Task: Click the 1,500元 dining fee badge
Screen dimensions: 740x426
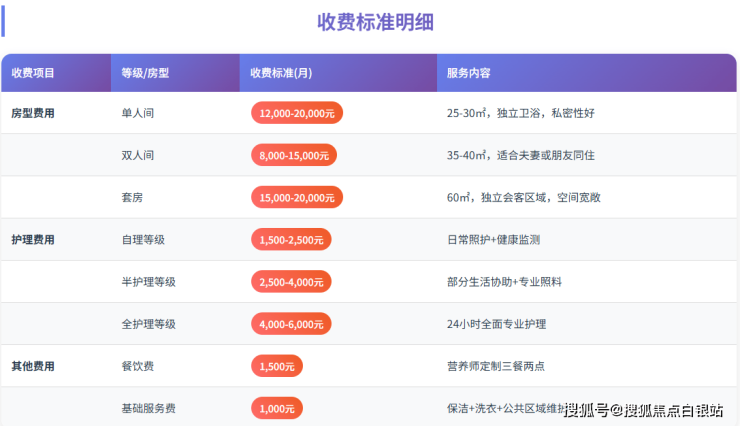Action: point(276,367)
